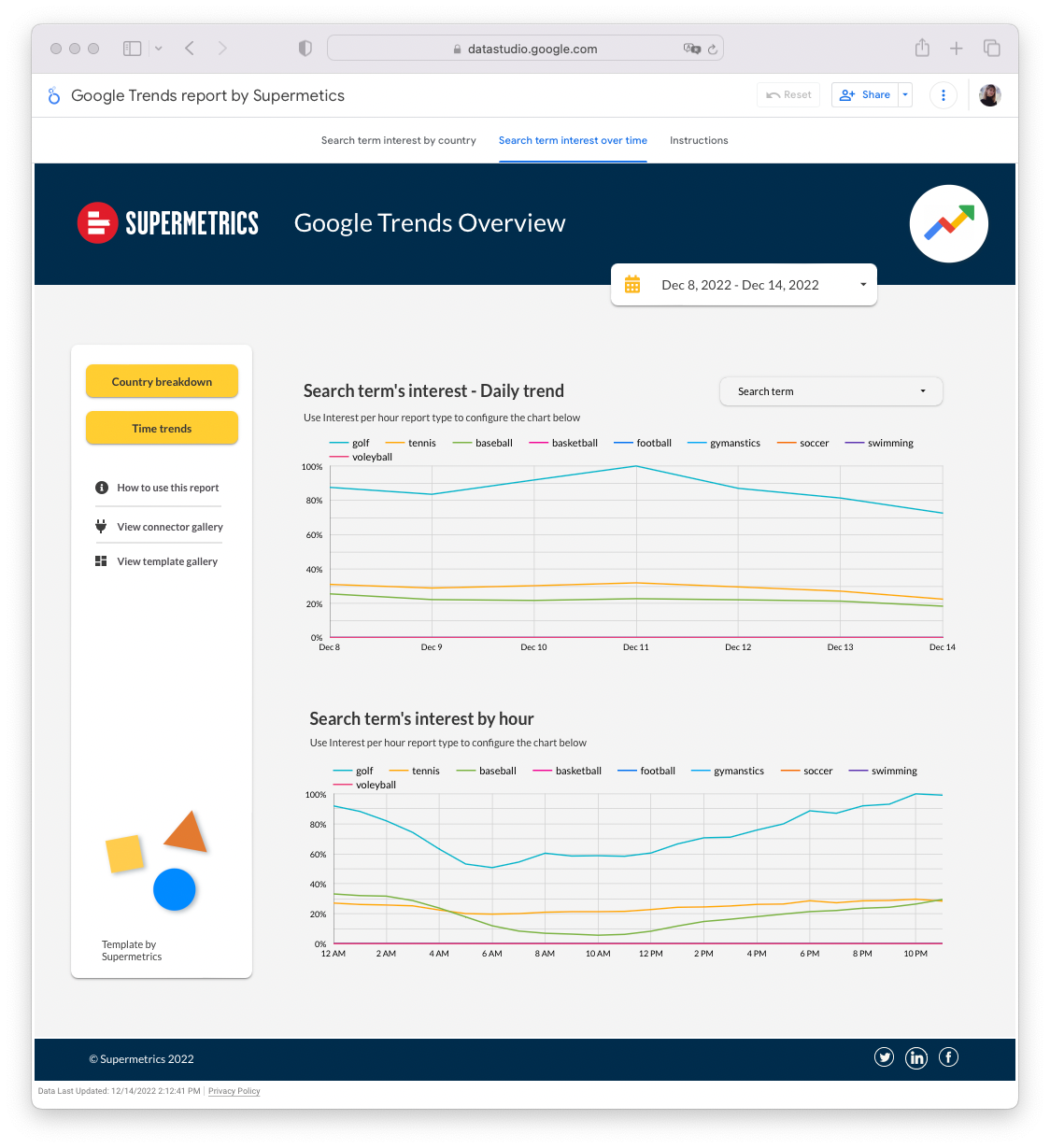Click the Facebook icon in footer
This screenshot has width=1050, height=1148.
coord(948,1057)
